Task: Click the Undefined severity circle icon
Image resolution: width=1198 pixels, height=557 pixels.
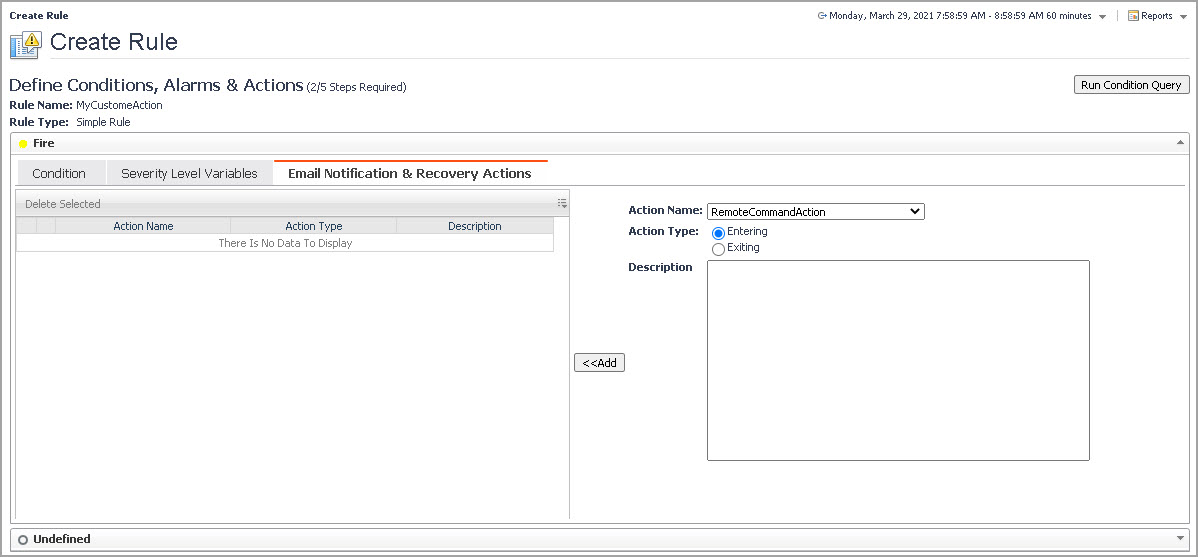Action: 23,540
